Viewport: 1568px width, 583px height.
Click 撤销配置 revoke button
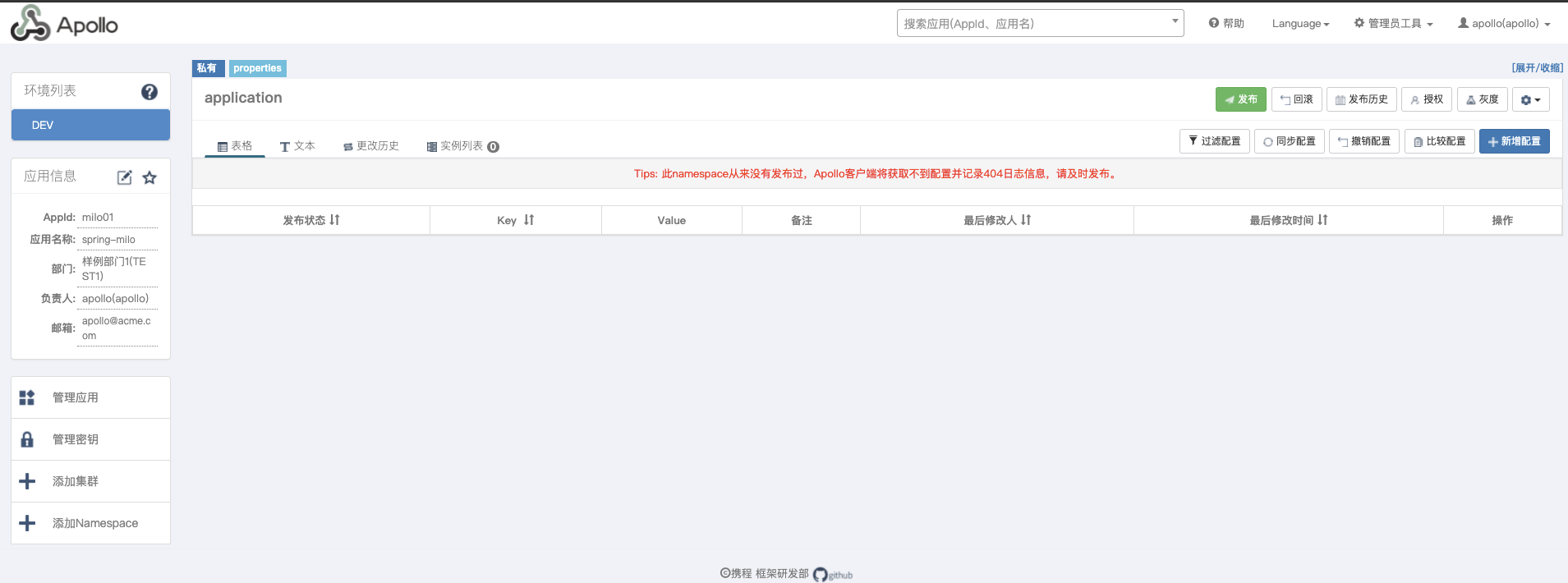coord(1364,141)
